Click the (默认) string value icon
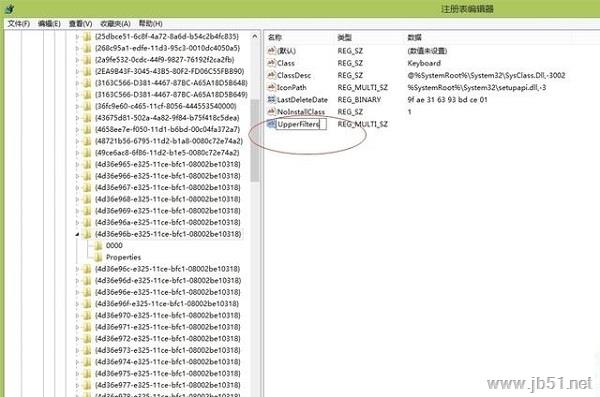Viewport: 600px width, 397px height. pos(272,51)
